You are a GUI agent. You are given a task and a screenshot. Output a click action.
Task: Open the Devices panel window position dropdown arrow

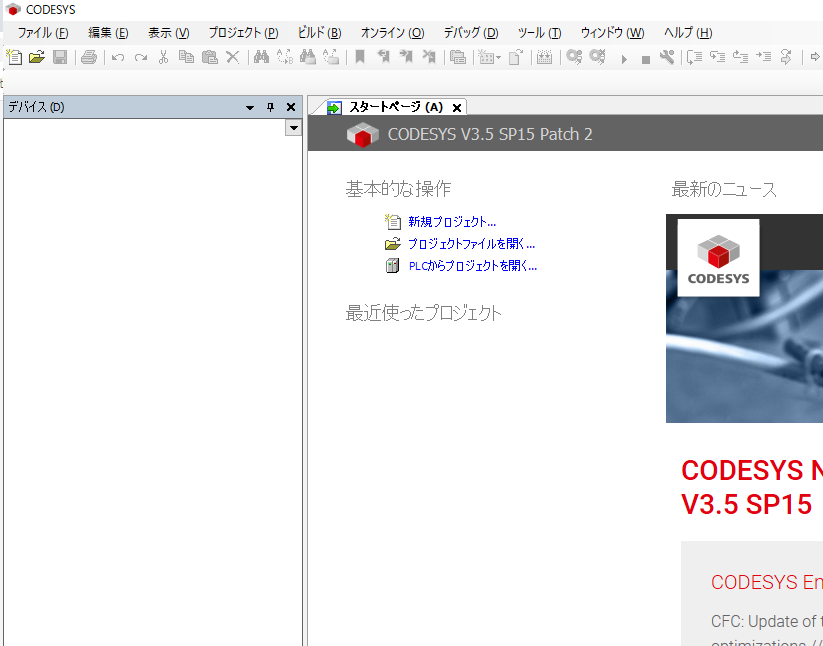(x=250, y=108)
